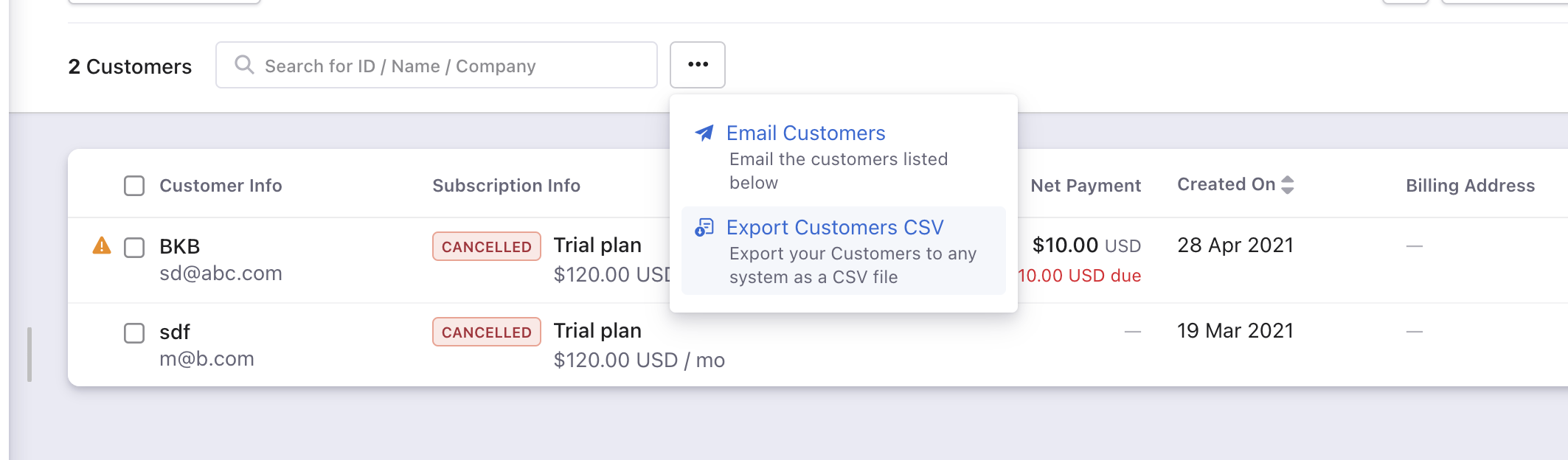Collapse the actions popover by clicking ellipsis again

(697, 64)
